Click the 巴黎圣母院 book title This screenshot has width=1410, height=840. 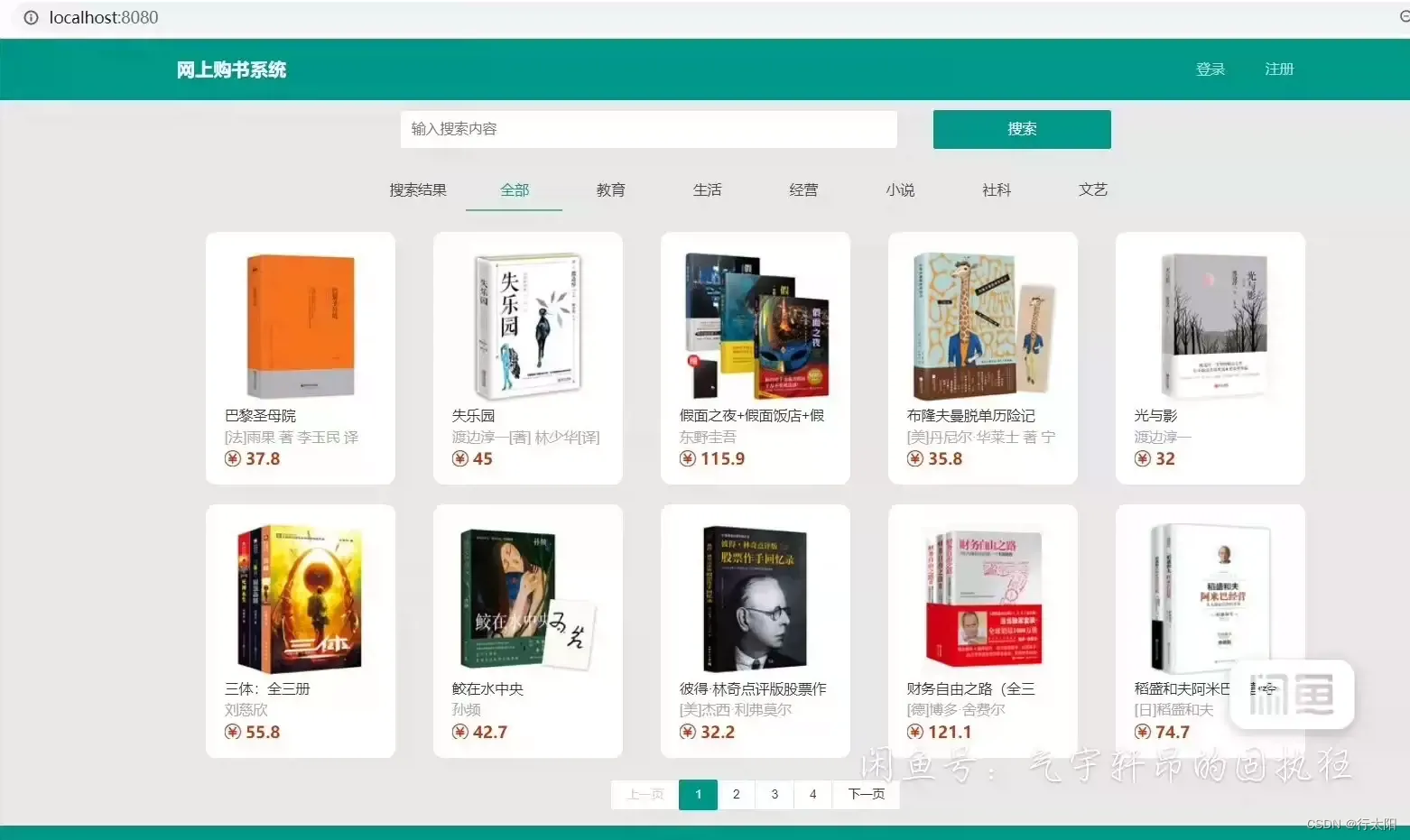(260, 415)
